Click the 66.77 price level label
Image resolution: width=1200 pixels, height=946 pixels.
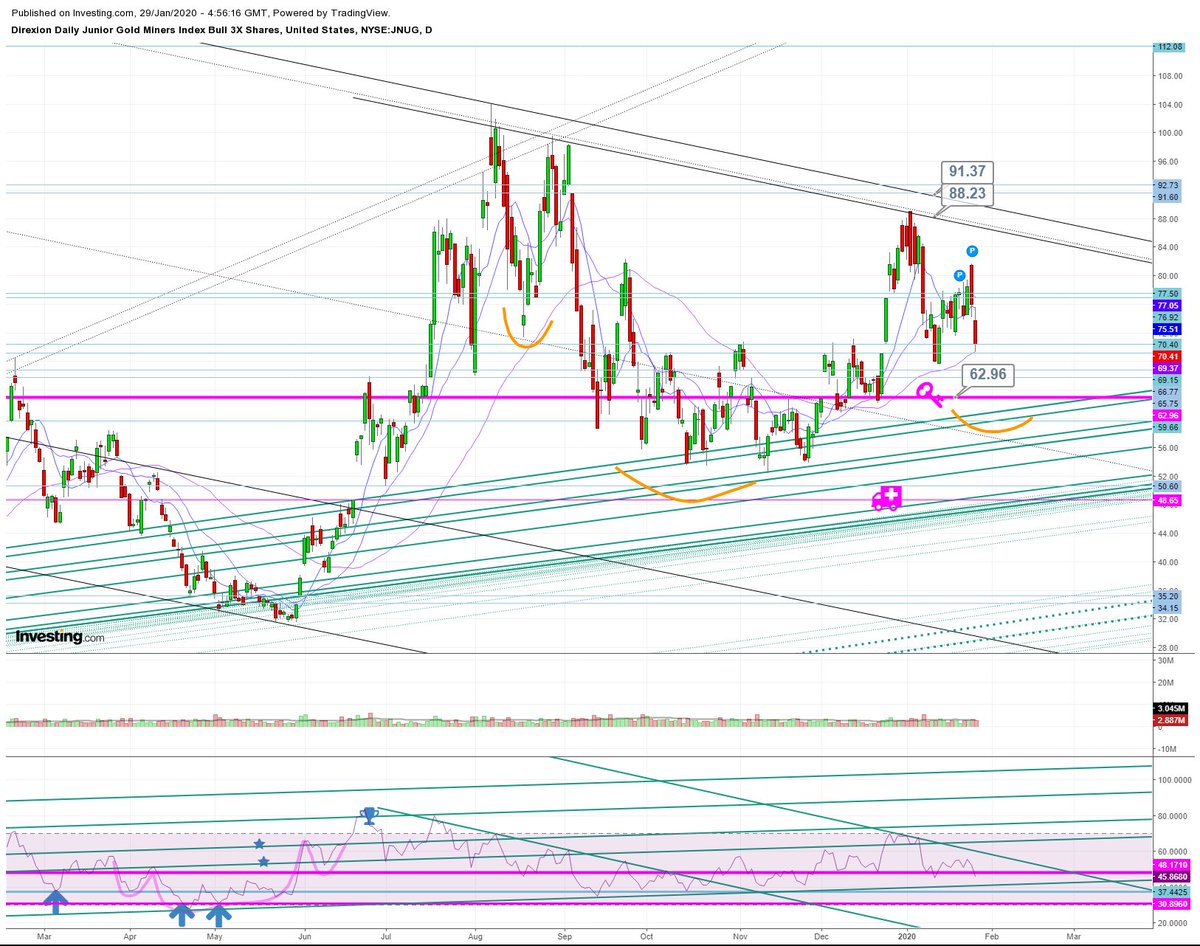coord(1168,392)
